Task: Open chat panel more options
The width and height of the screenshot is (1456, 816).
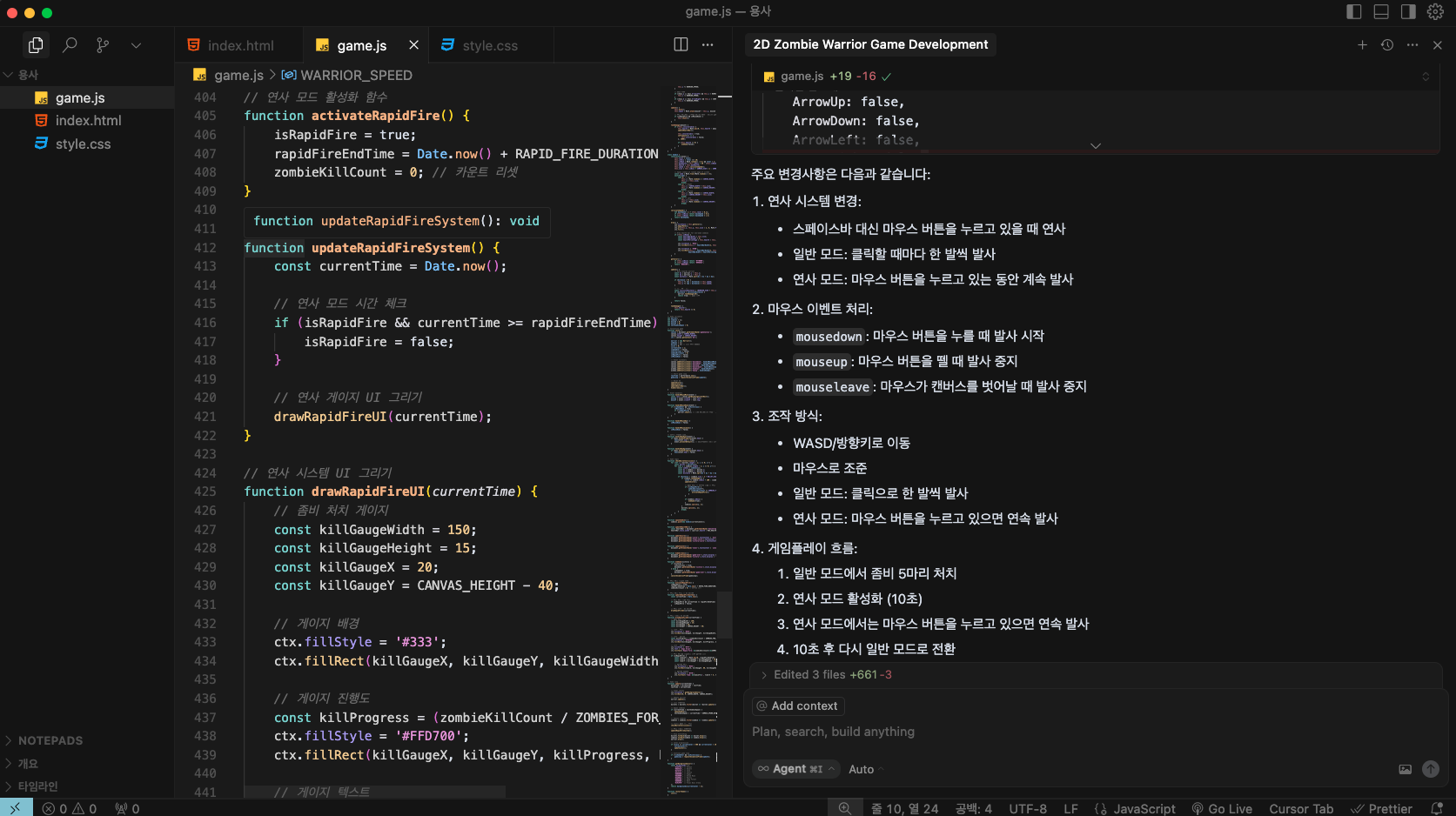Action: (1412, 44)
